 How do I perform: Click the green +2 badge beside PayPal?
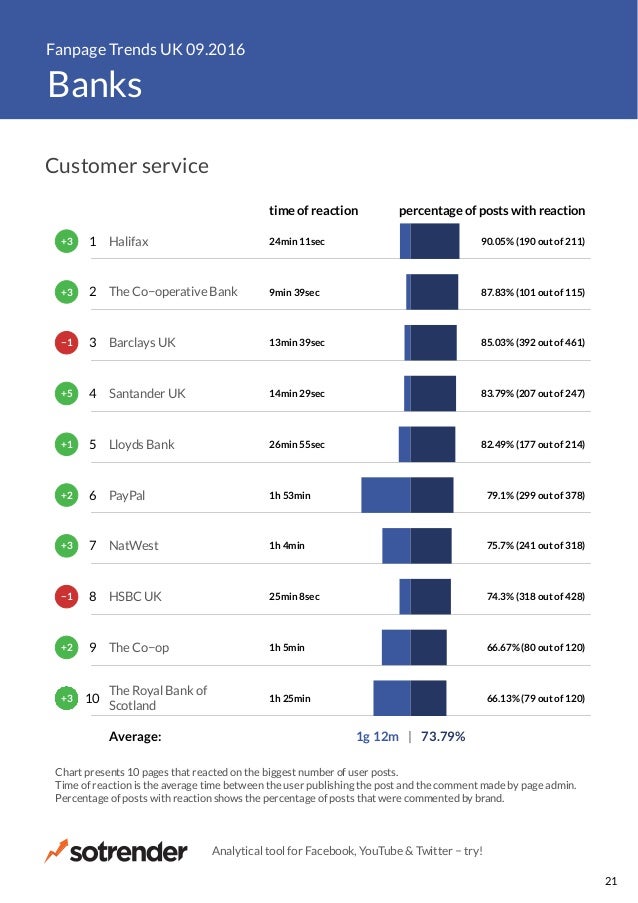[67, 495]
